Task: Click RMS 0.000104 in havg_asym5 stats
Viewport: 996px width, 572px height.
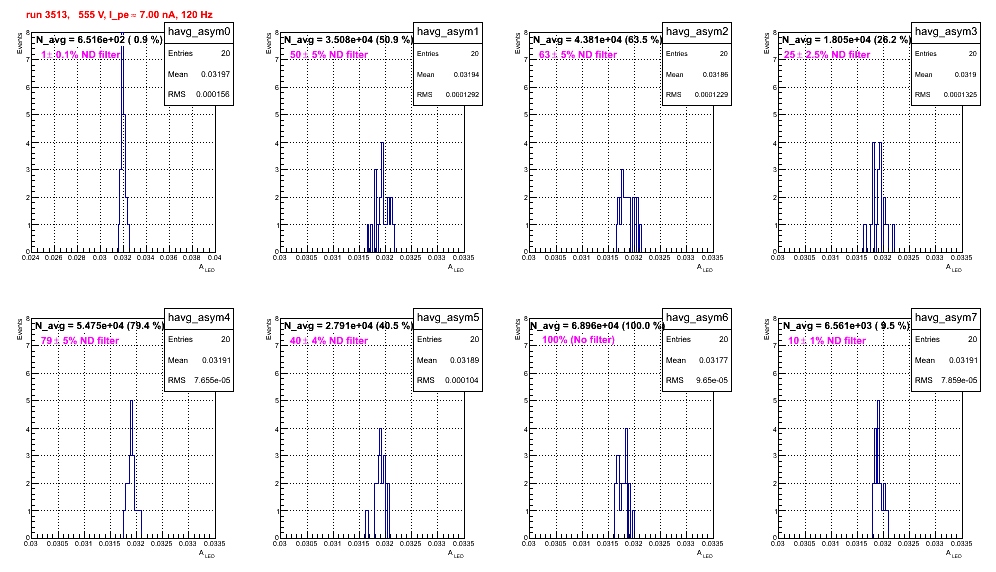Action: [x=448, y=381]
